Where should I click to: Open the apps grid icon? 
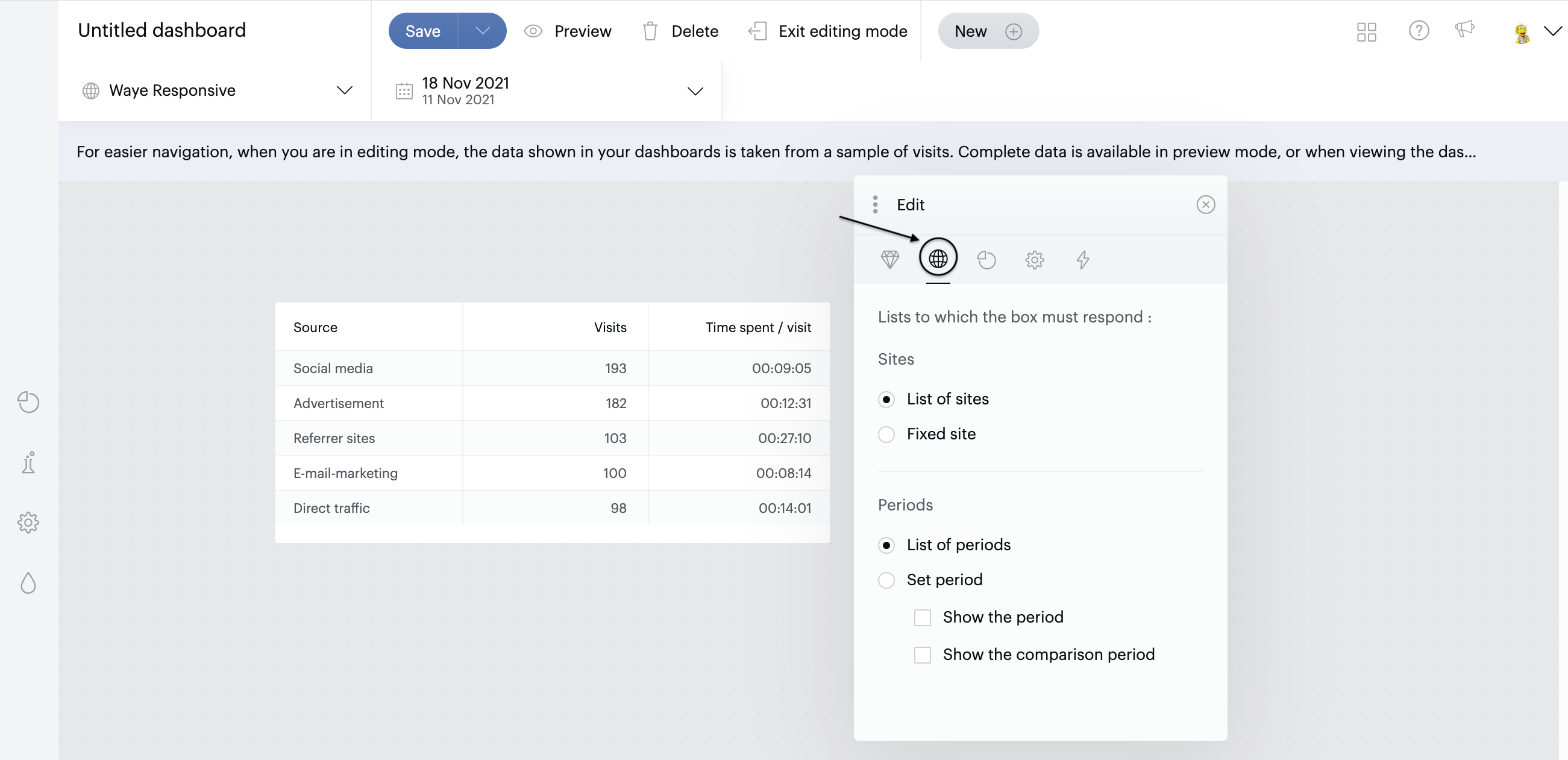1367,32
